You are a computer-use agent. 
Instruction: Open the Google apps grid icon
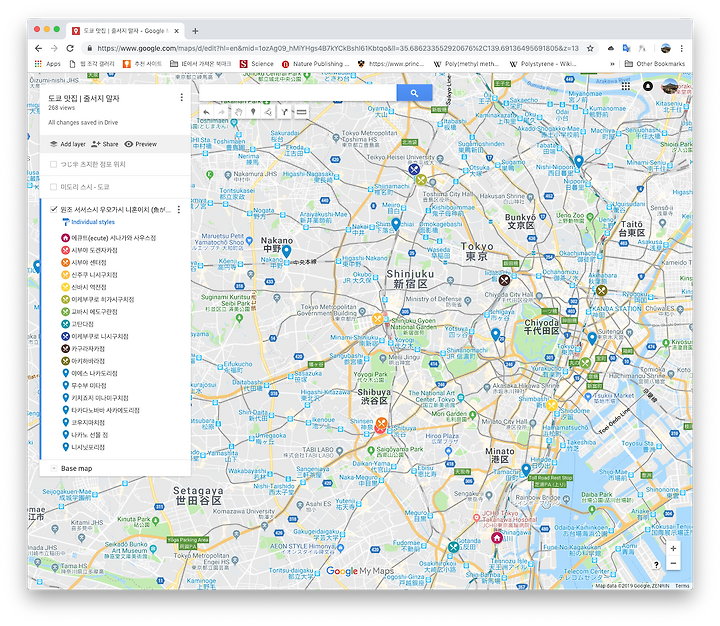coord(625,86)
